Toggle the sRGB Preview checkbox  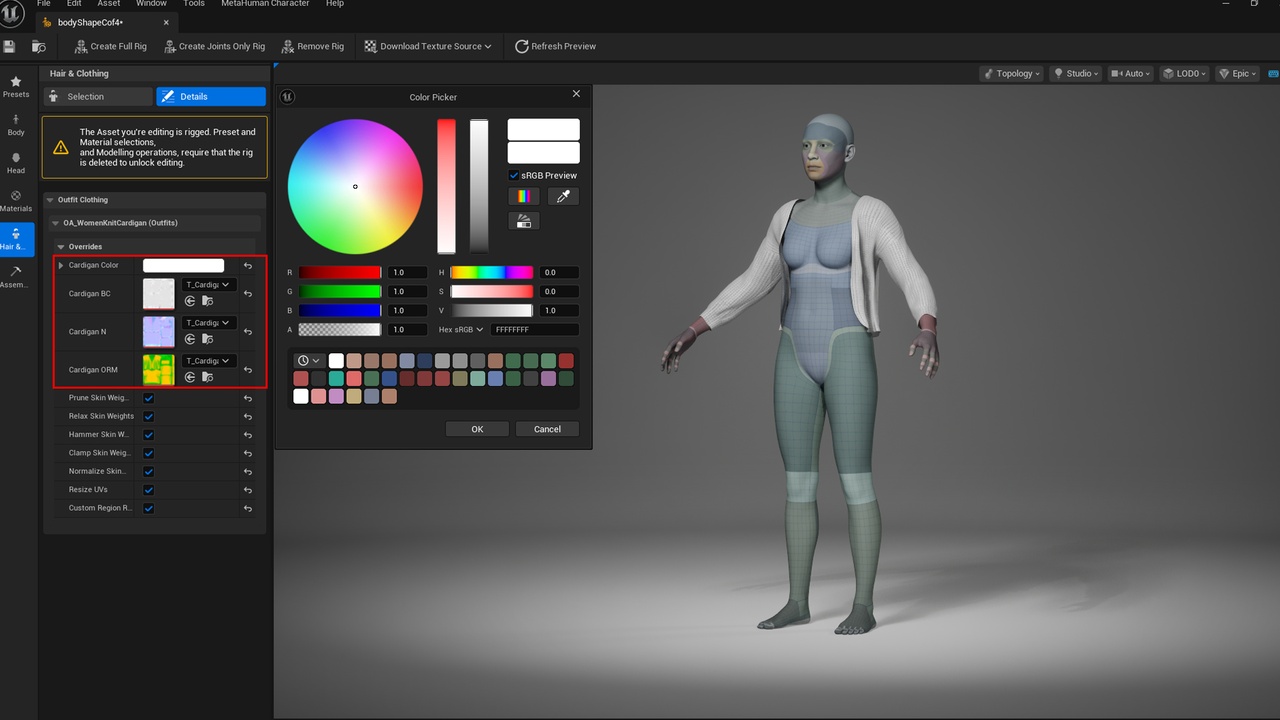514,175
